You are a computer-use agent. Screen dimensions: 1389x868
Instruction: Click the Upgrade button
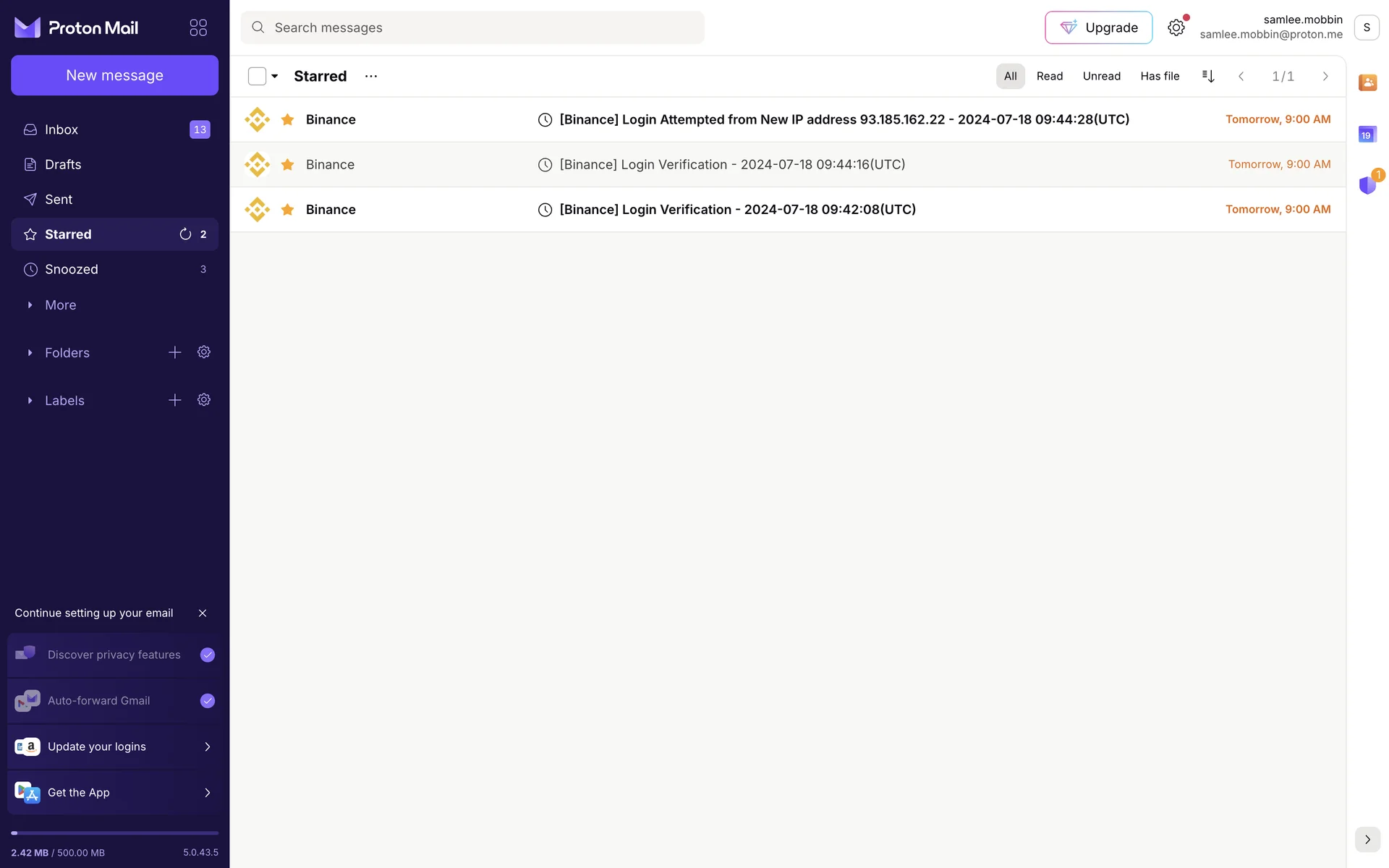click(1098, 27)
